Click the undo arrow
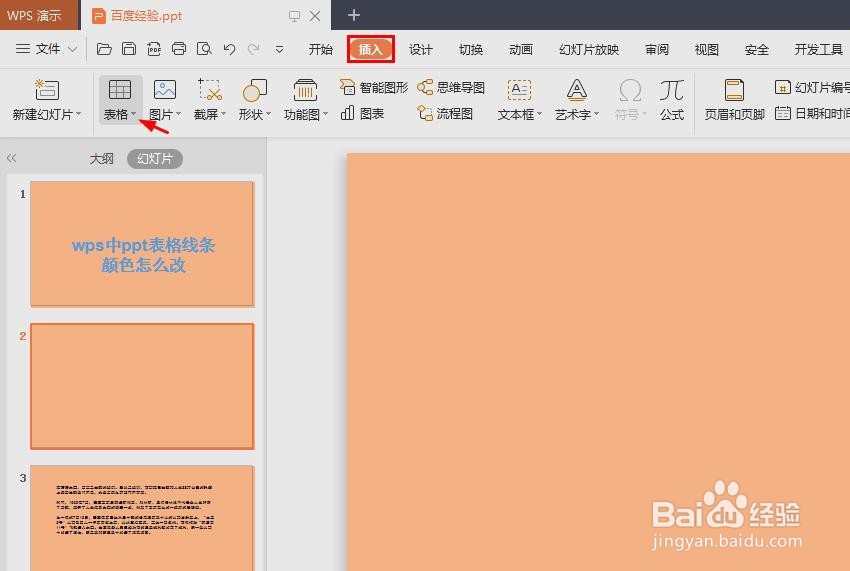The width and height of the screenshot is (850, 571). pos(229,49)
